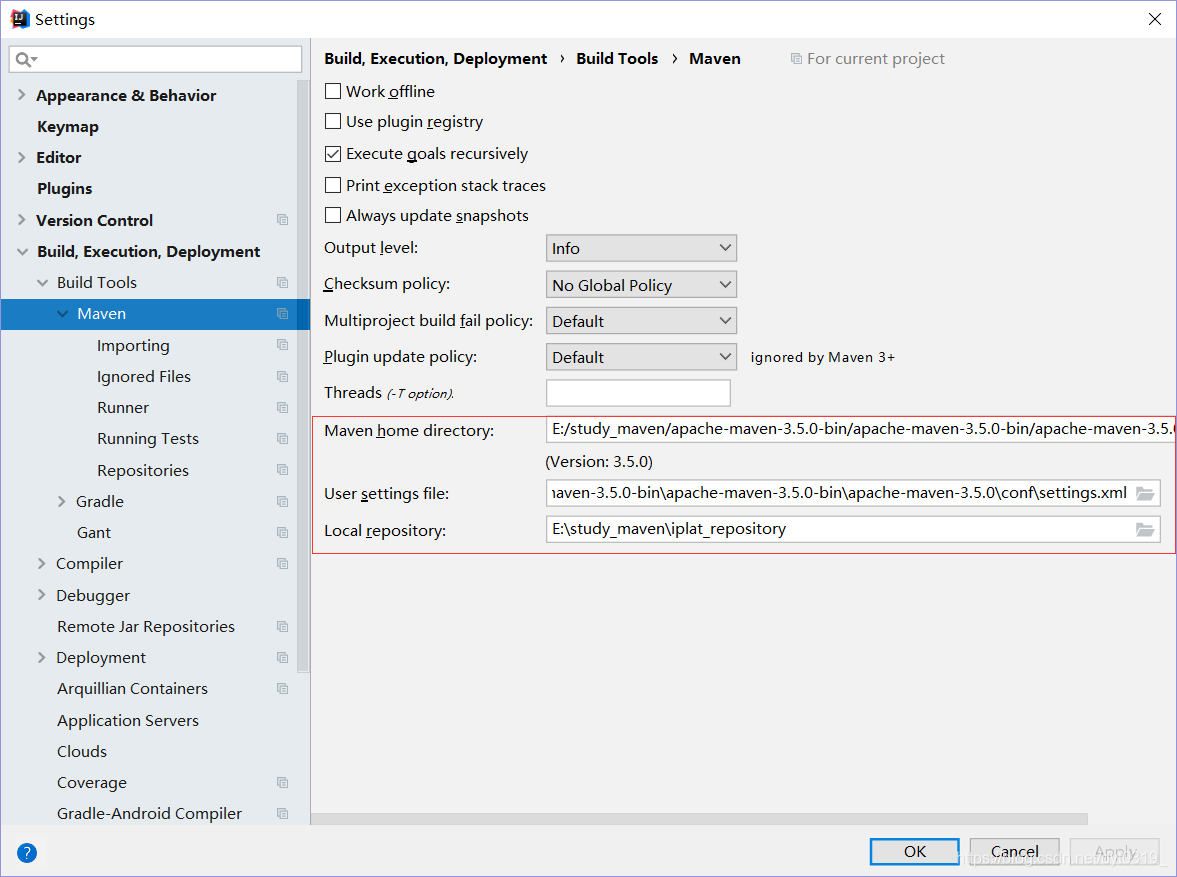Toggle Use plugin registry checkbox
This screenshot has width=1177, height=877.
[x=333, y=122]
